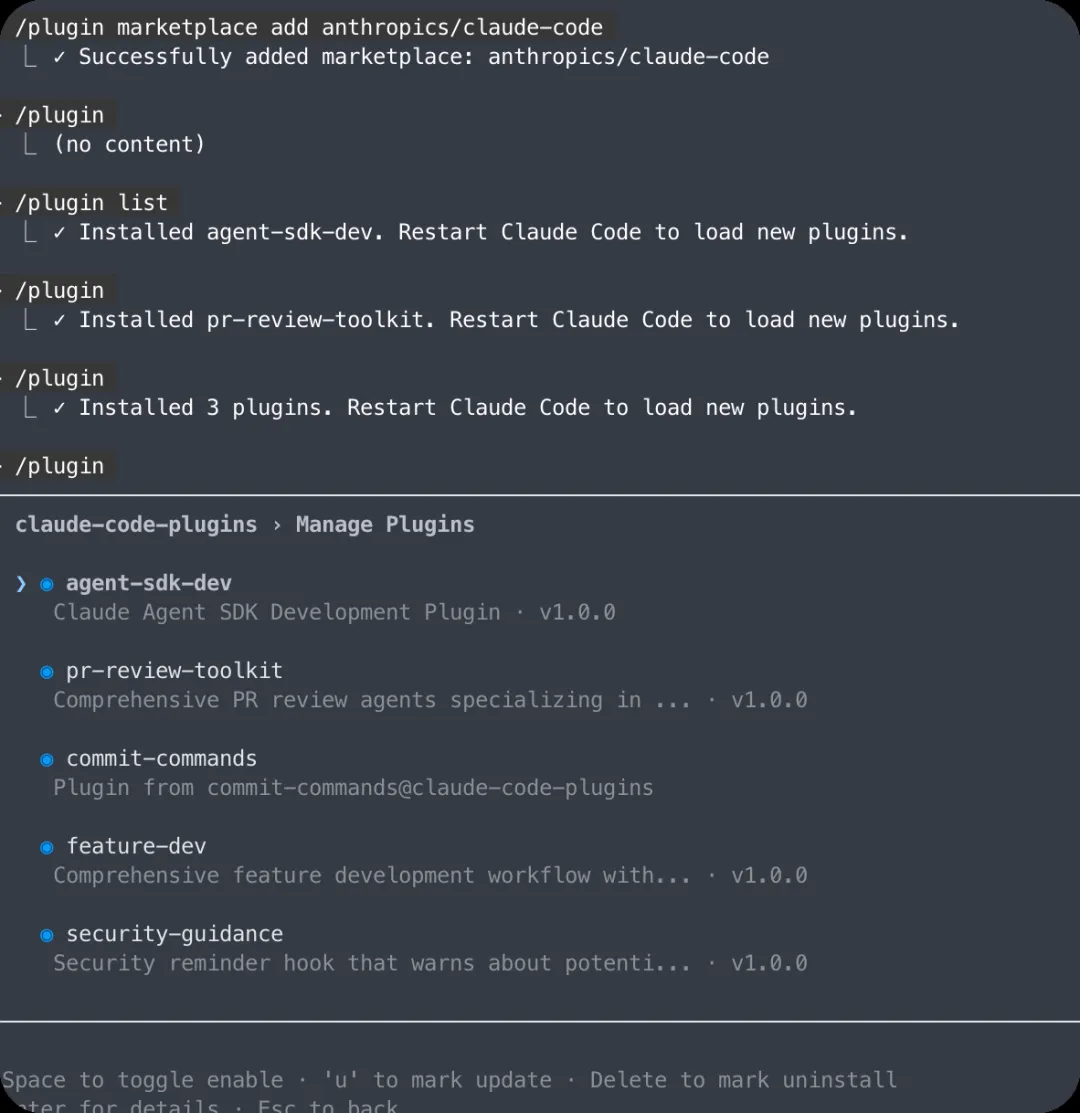Toggle the pr-review-toolkit enabled dot

click(47, 672)
